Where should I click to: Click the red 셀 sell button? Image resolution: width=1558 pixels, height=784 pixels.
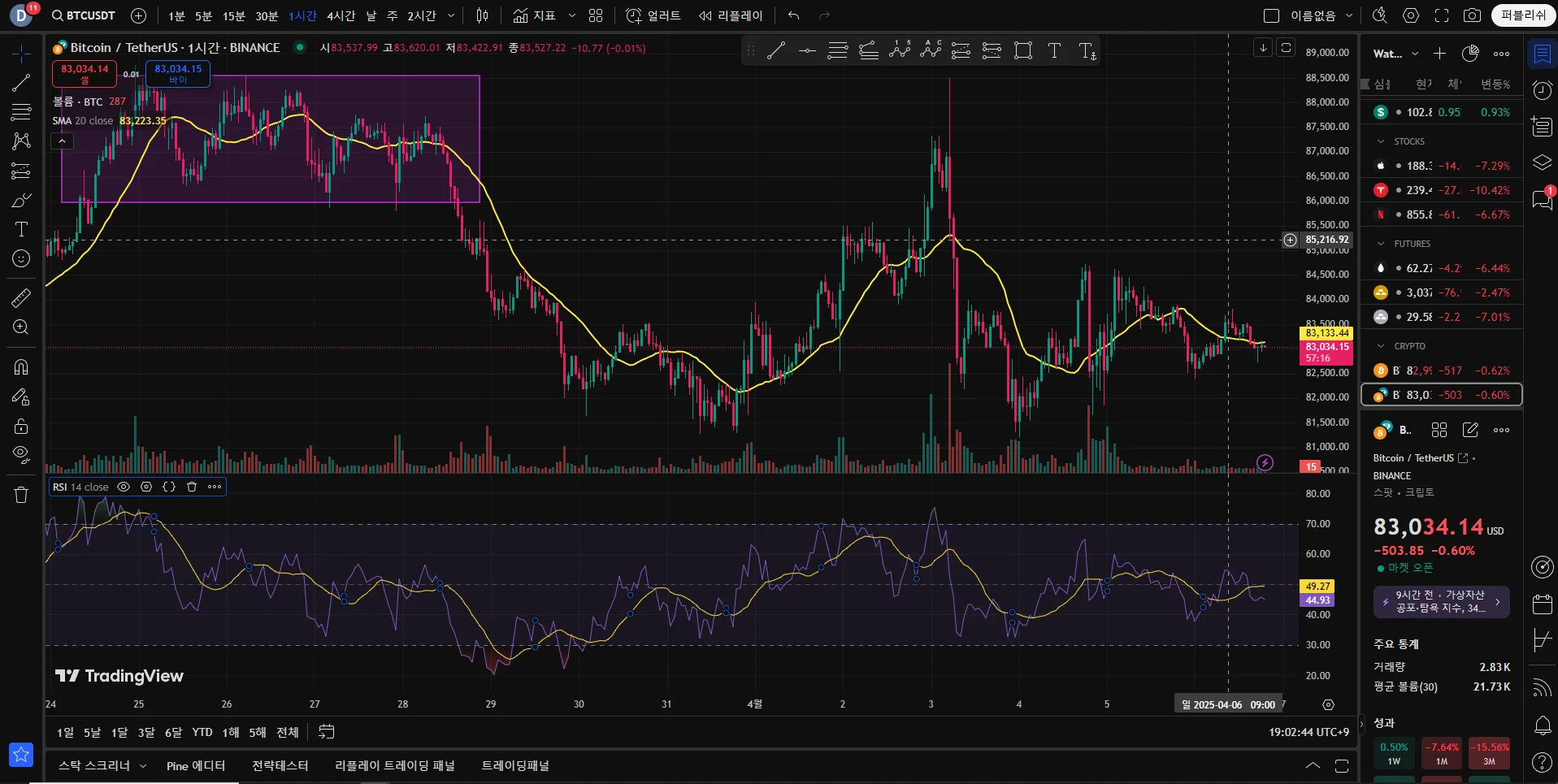(85, 73)
